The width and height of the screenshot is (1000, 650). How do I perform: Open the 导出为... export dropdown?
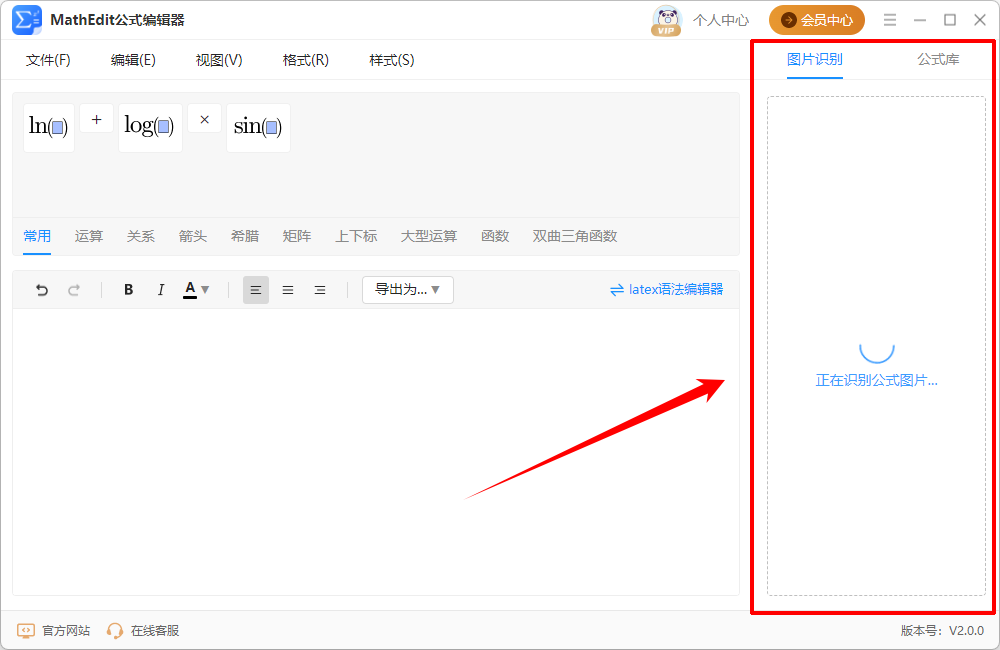pos(408,290)
